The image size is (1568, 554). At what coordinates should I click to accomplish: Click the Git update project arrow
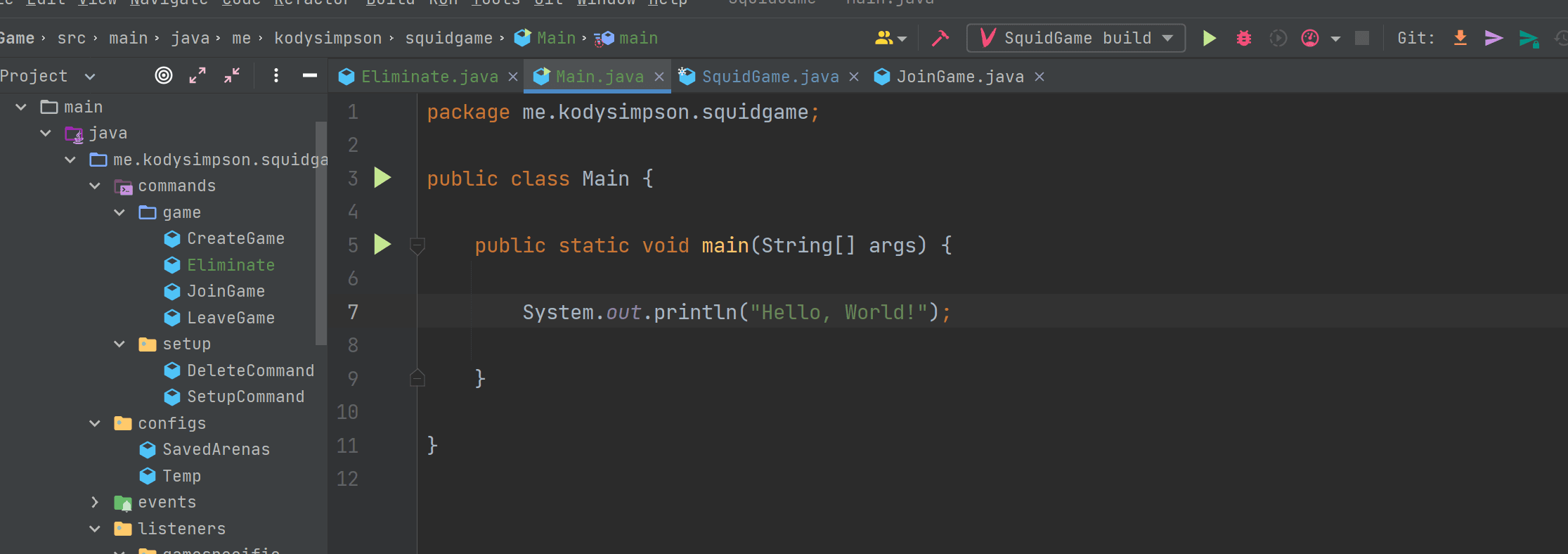pyautogui.click(x=1460, y=38)
